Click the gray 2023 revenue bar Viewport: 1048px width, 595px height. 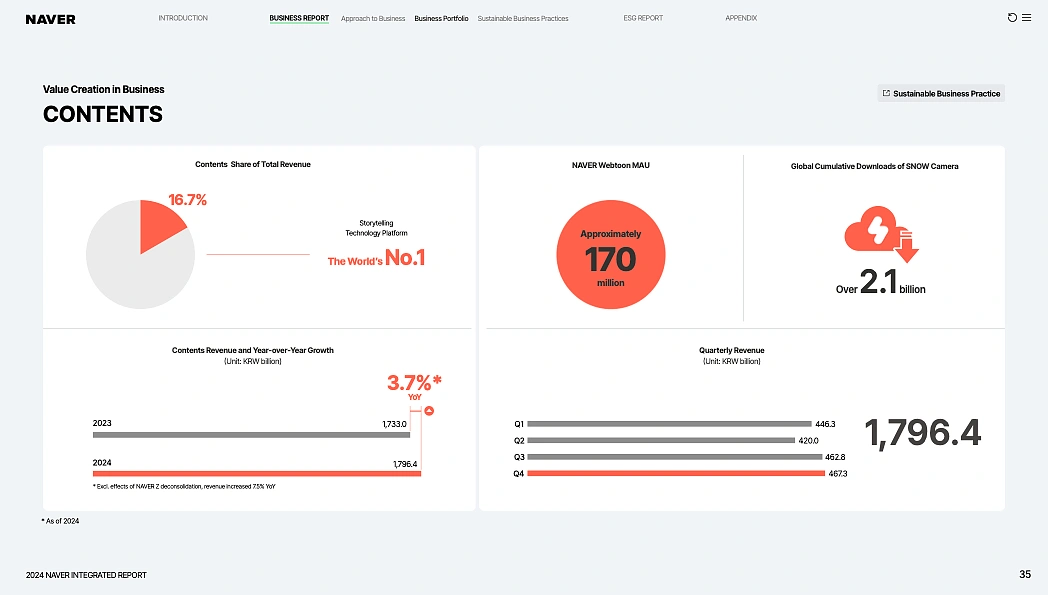pos(251,435)
